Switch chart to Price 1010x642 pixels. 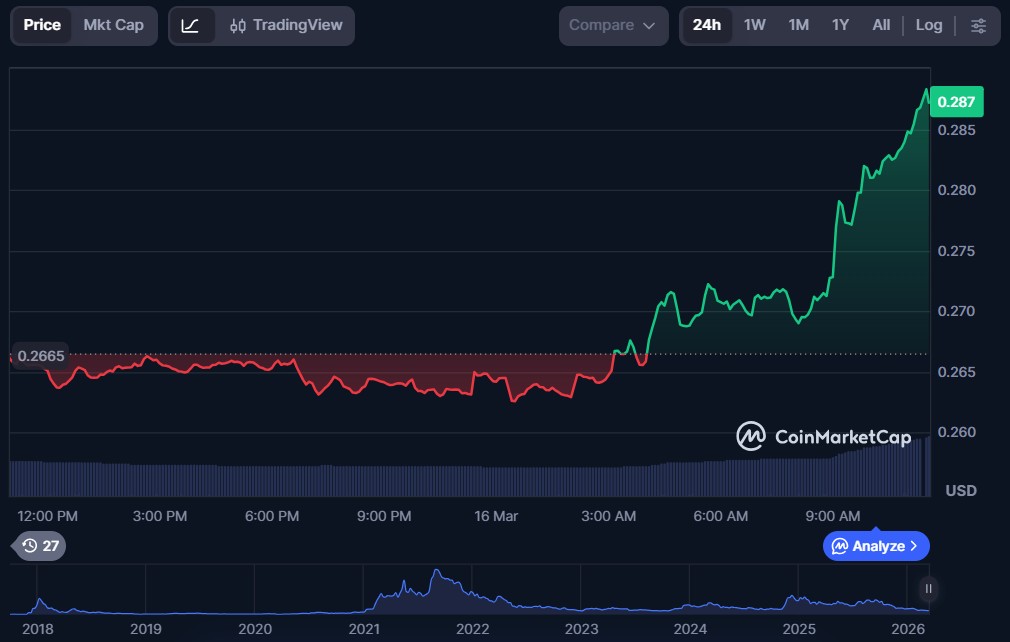[42, 26]
